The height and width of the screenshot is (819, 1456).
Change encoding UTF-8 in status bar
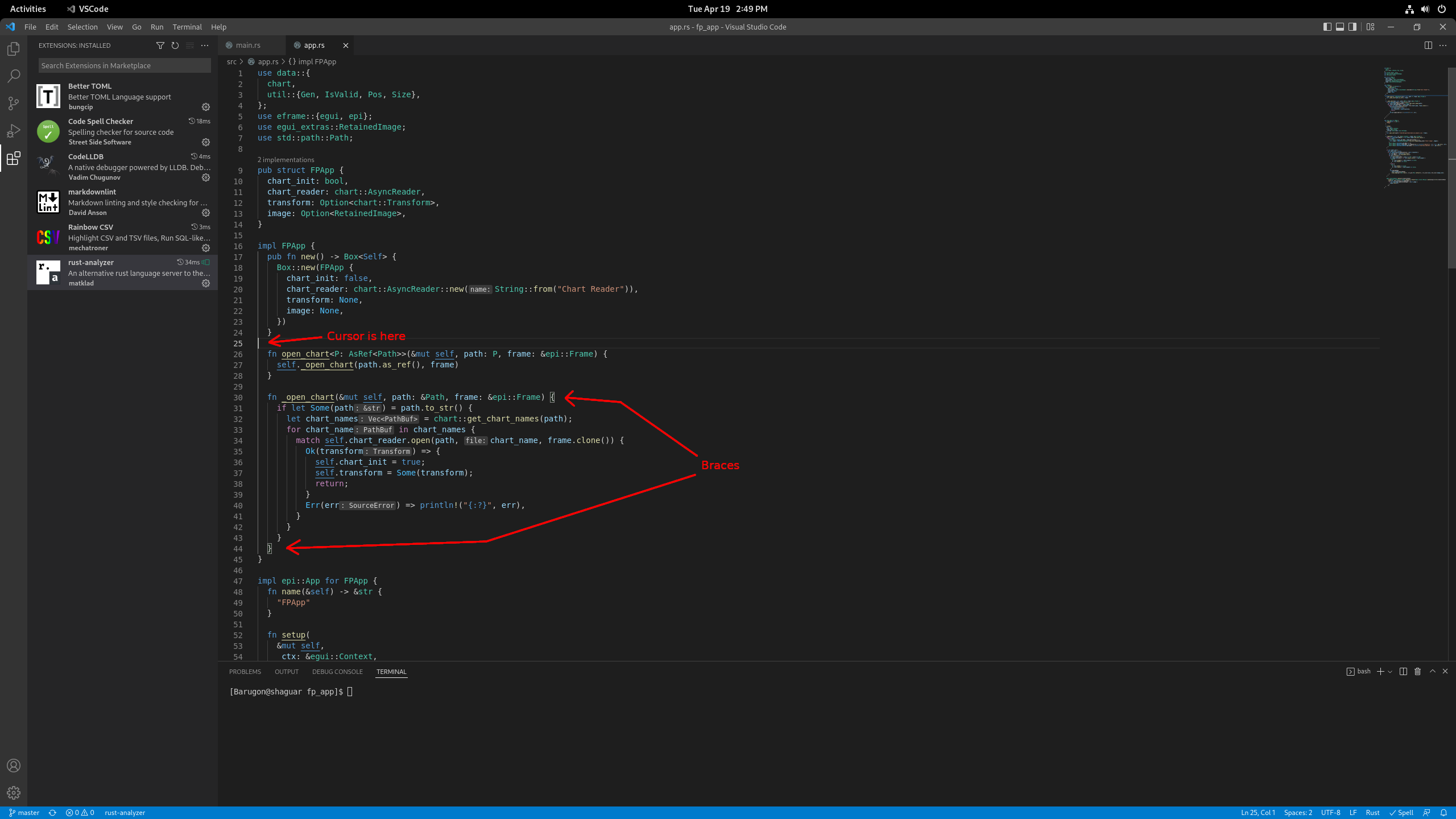coord(1330,813)
